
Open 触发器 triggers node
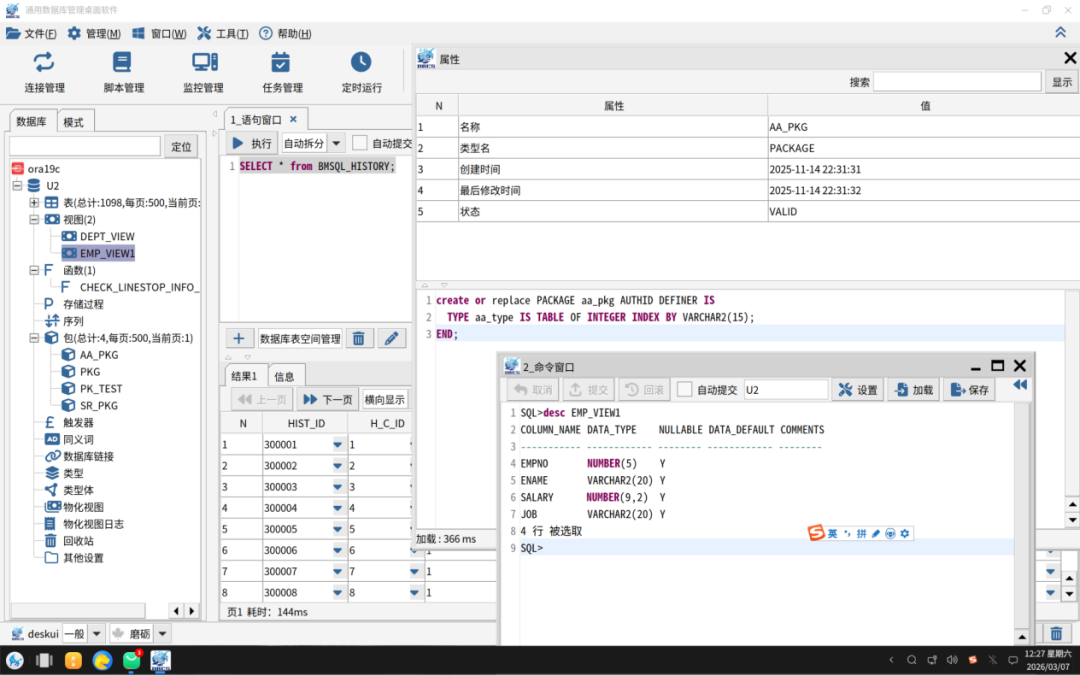78,422
